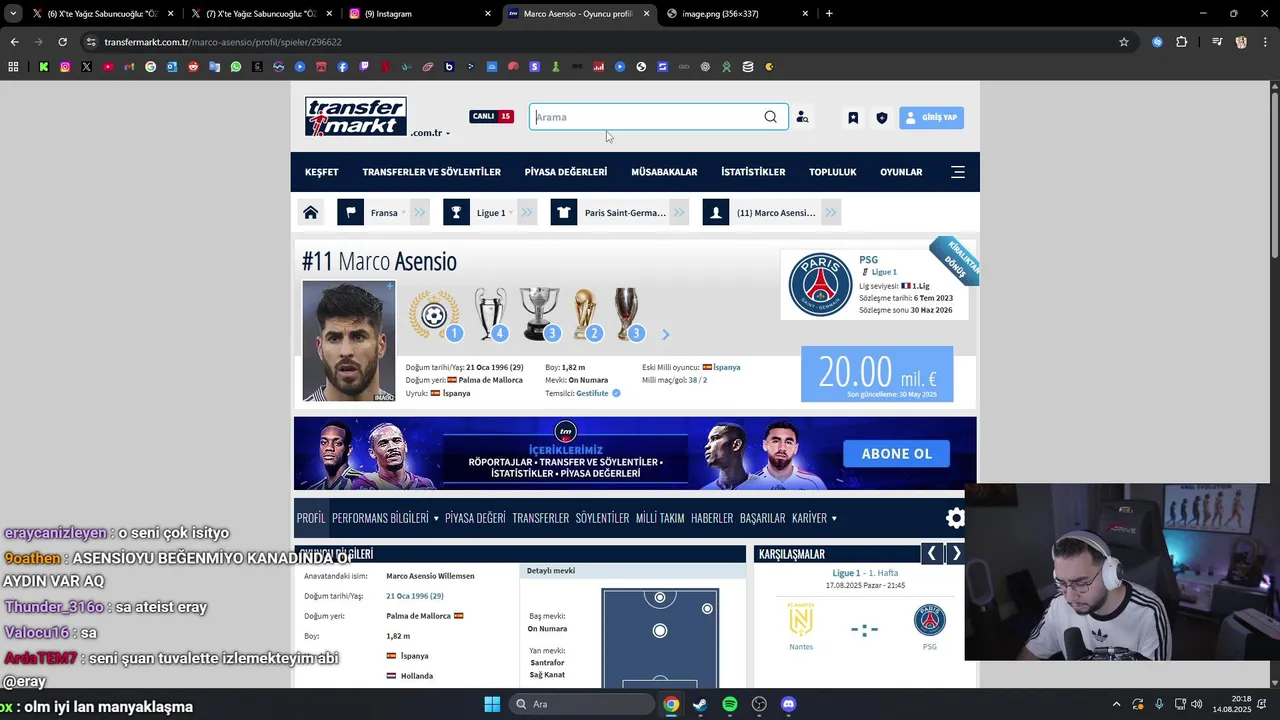
Task: Switch to the image.png browser tab
Action: pos(738,13)
